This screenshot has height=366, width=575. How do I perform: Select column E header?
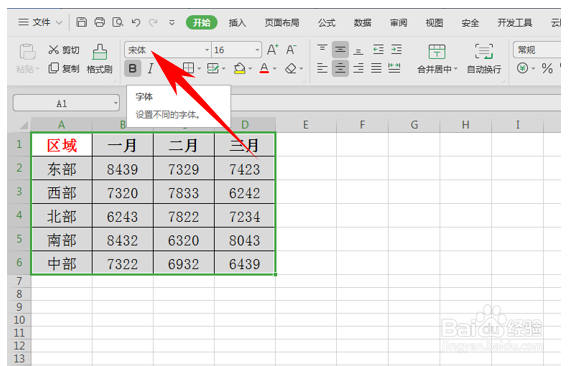tap(306, 125)
